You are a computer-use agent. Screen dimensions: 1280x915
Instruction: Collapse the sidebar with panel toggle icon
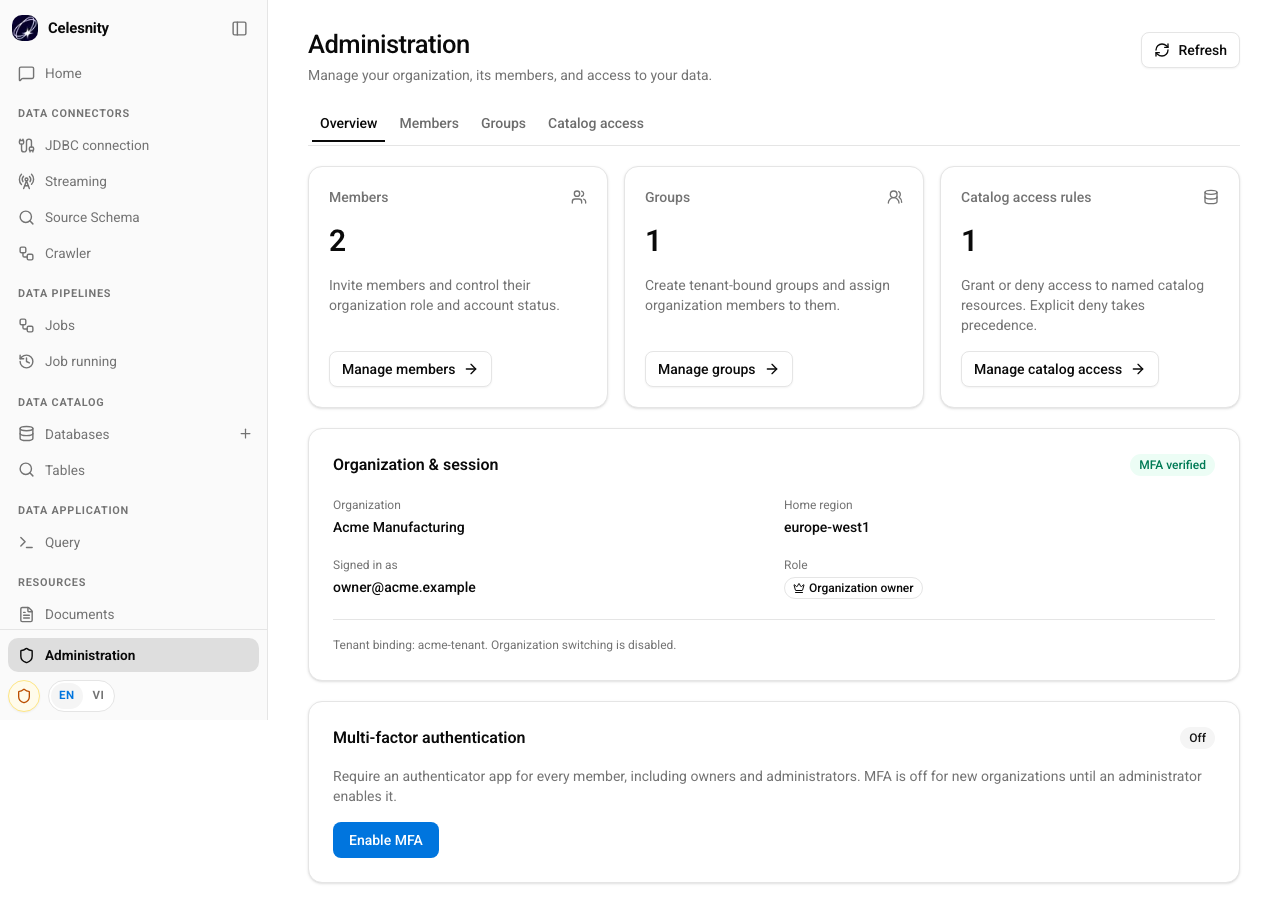pyautogui.click(x=239, y=28)
